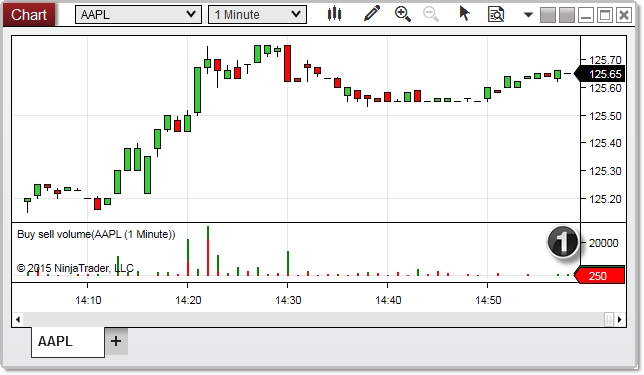Click the first gray link button square
This screenshot has height=375, width=644.
point(547,15)
